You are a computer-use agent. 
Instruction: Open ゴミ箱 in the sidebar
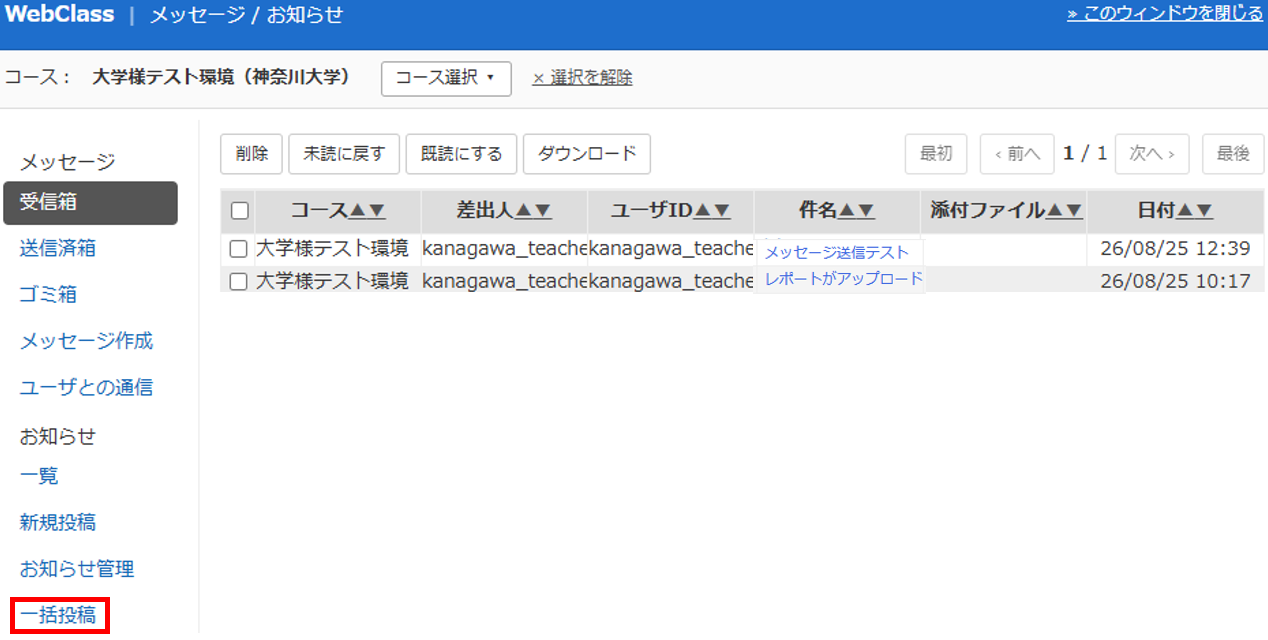48,295
